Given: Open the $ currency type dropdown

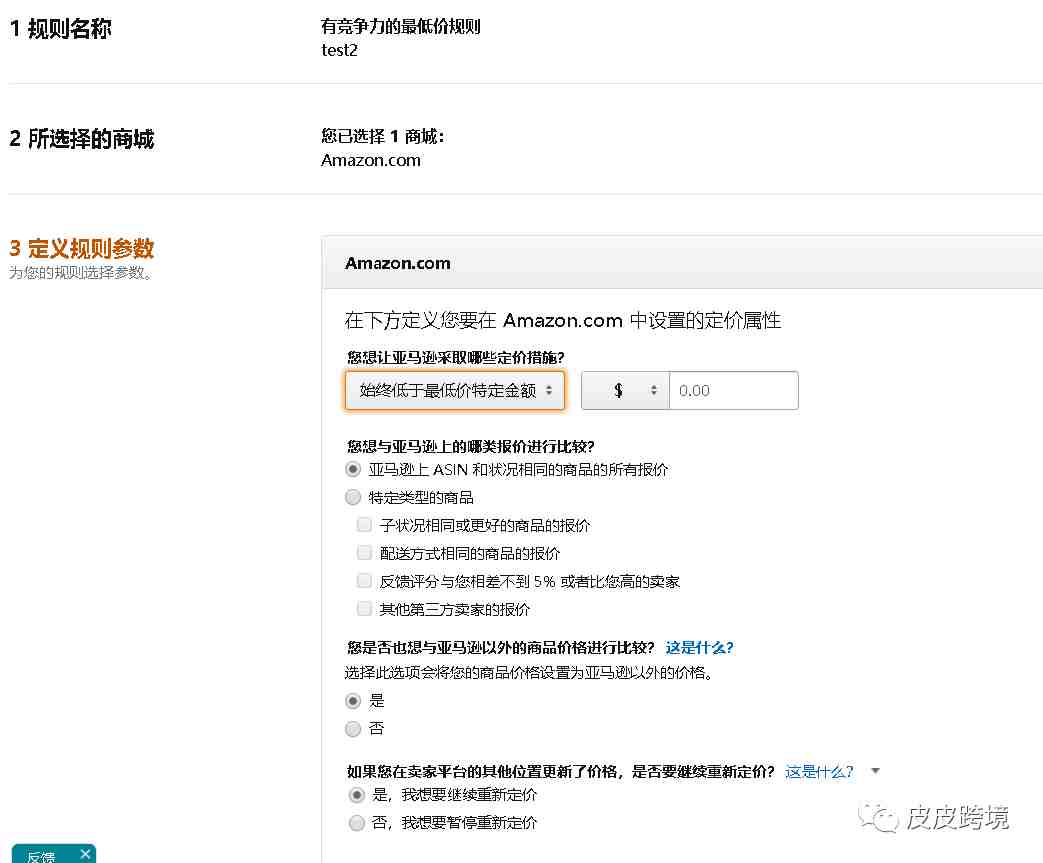Looking at the screenshot, I should point(625,391).
